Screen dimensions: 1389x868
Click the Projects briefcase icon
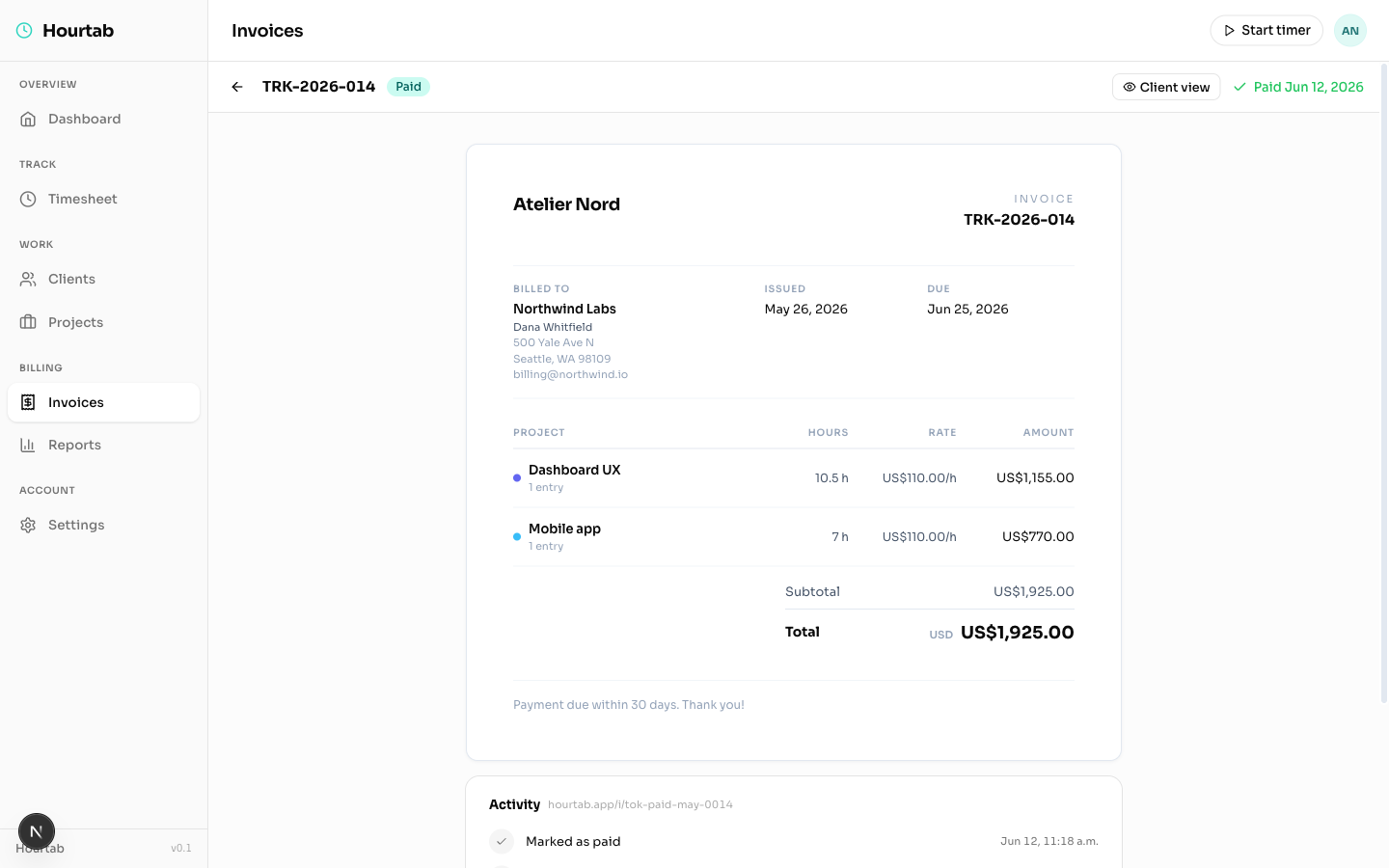[x=28, y=322]
